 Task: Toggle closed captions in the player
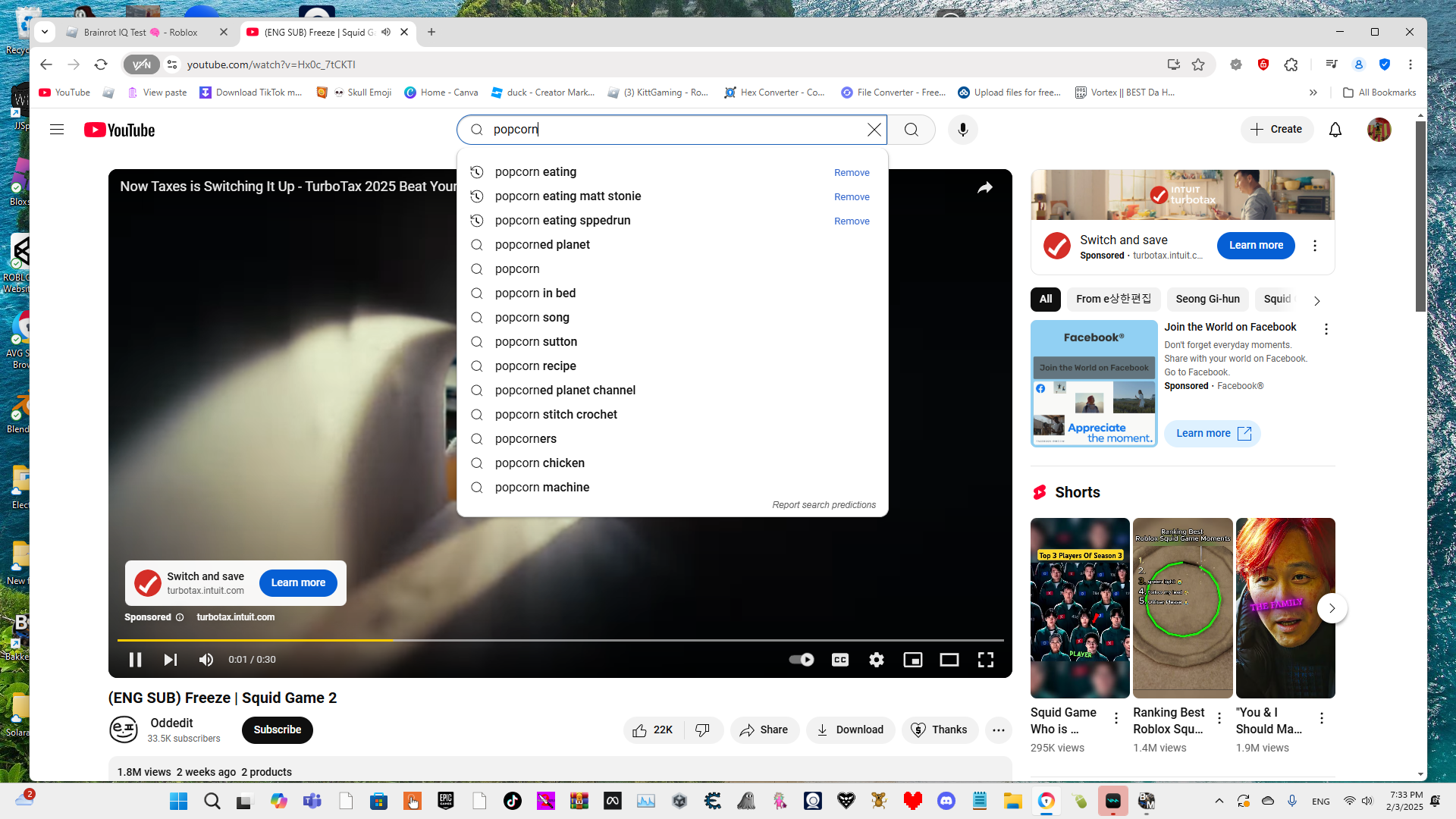click(840, 660)
